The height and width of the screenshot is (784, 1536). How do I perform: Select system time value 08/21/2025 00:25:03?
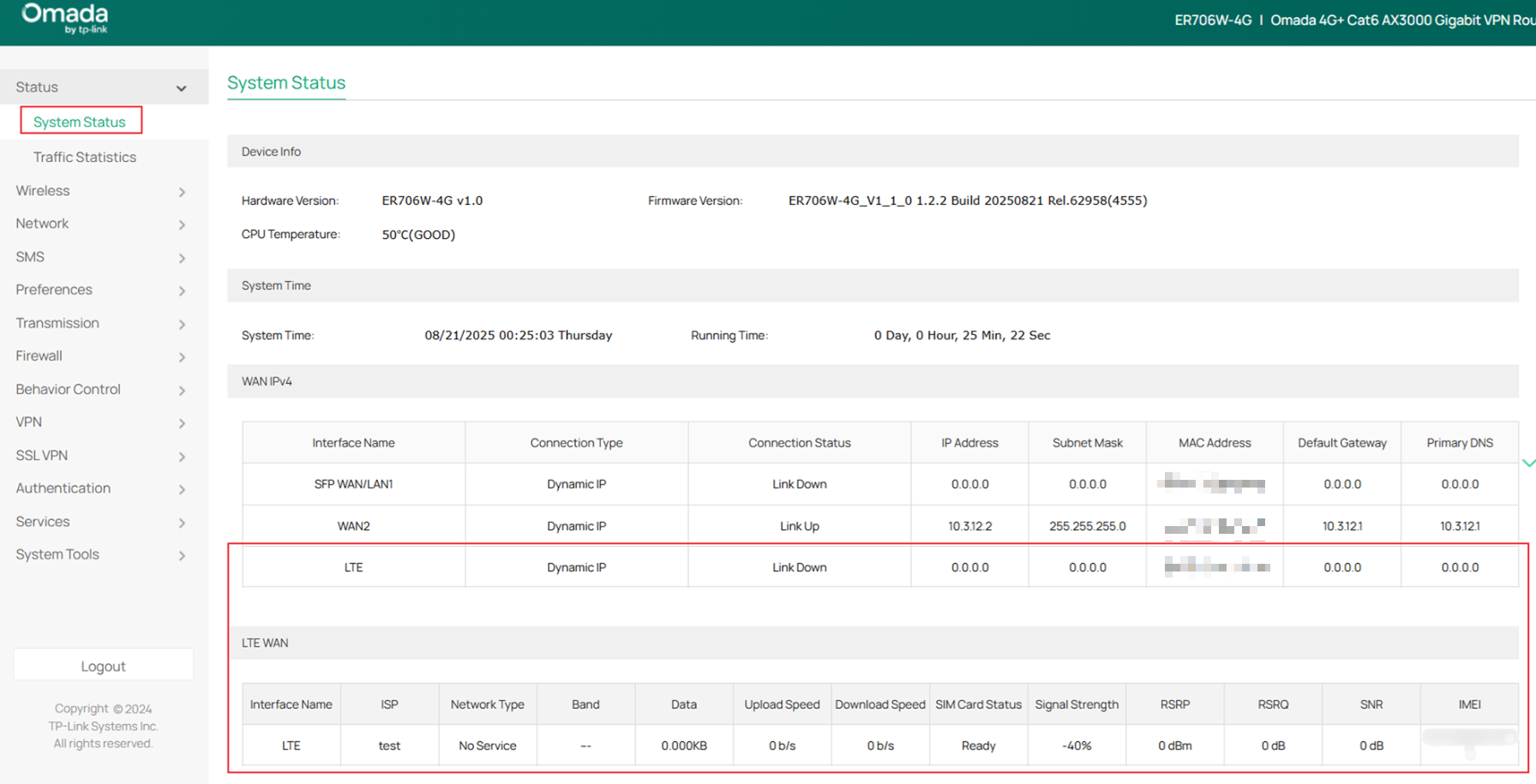coord(519,335)
